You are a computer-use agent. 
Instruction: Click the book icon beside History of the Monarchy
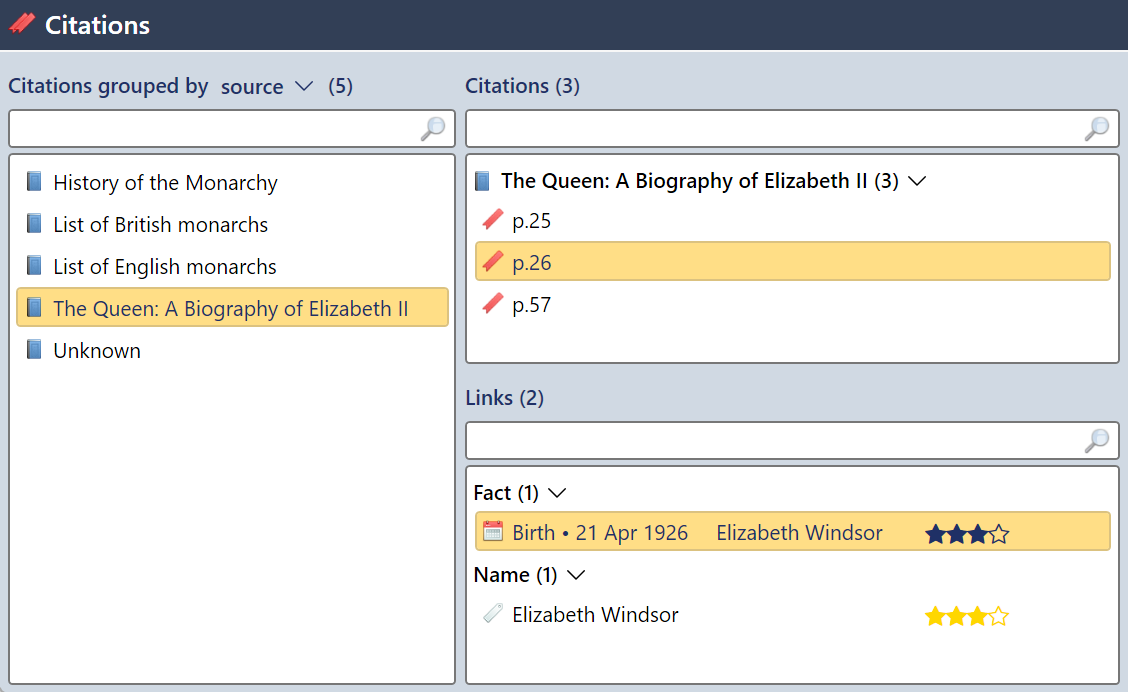coord(35,182)
